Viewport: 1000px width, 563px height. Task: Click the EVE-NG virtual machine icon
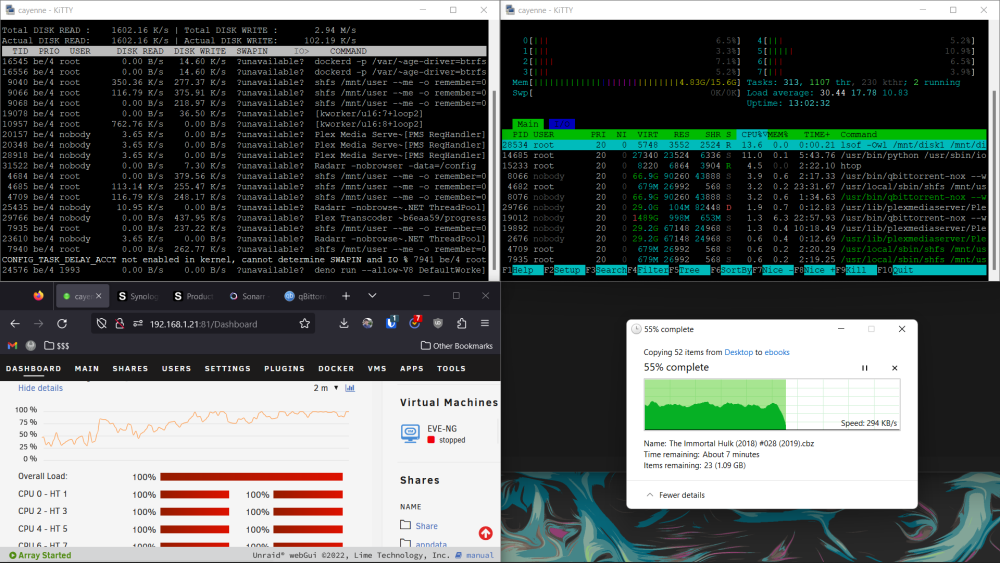(410, 434)
